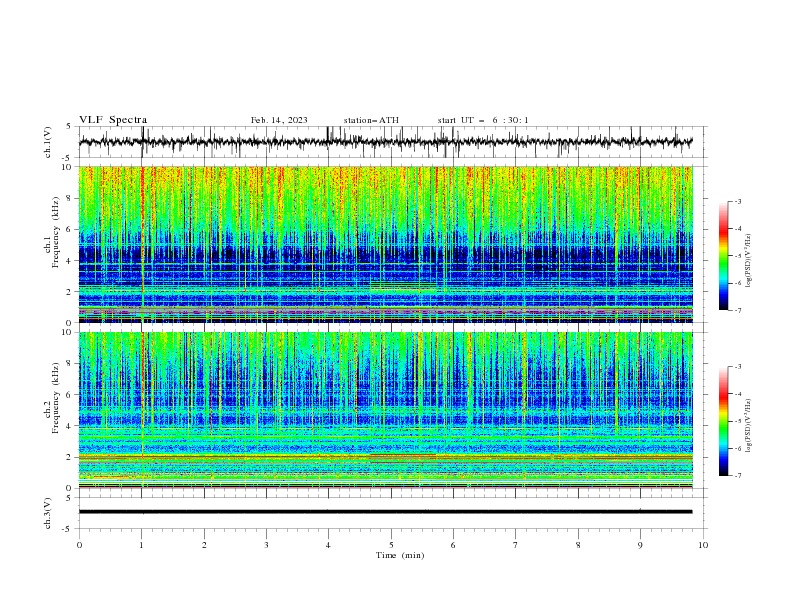Click time axis tick label "3"
792x612 pixels.
[x=266, y=545]
